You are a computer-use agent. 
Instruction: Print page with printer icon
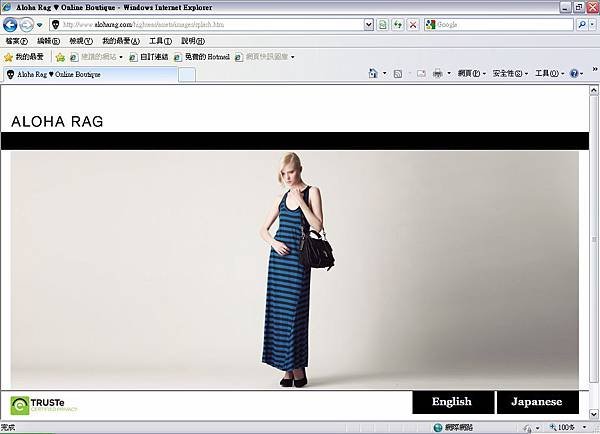pyautogui.click(x=438, y=73)
